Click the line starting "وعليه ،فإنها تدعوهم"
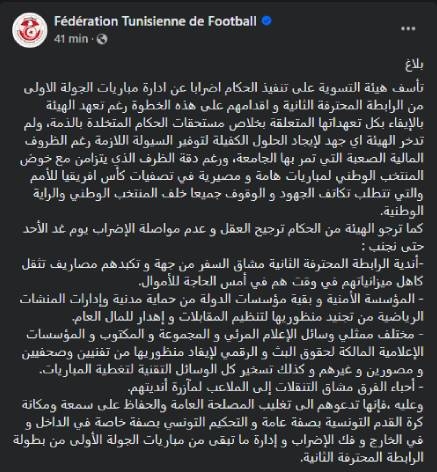Image resolution: width=437 pixels, height=472 pixels. [222, 405]
